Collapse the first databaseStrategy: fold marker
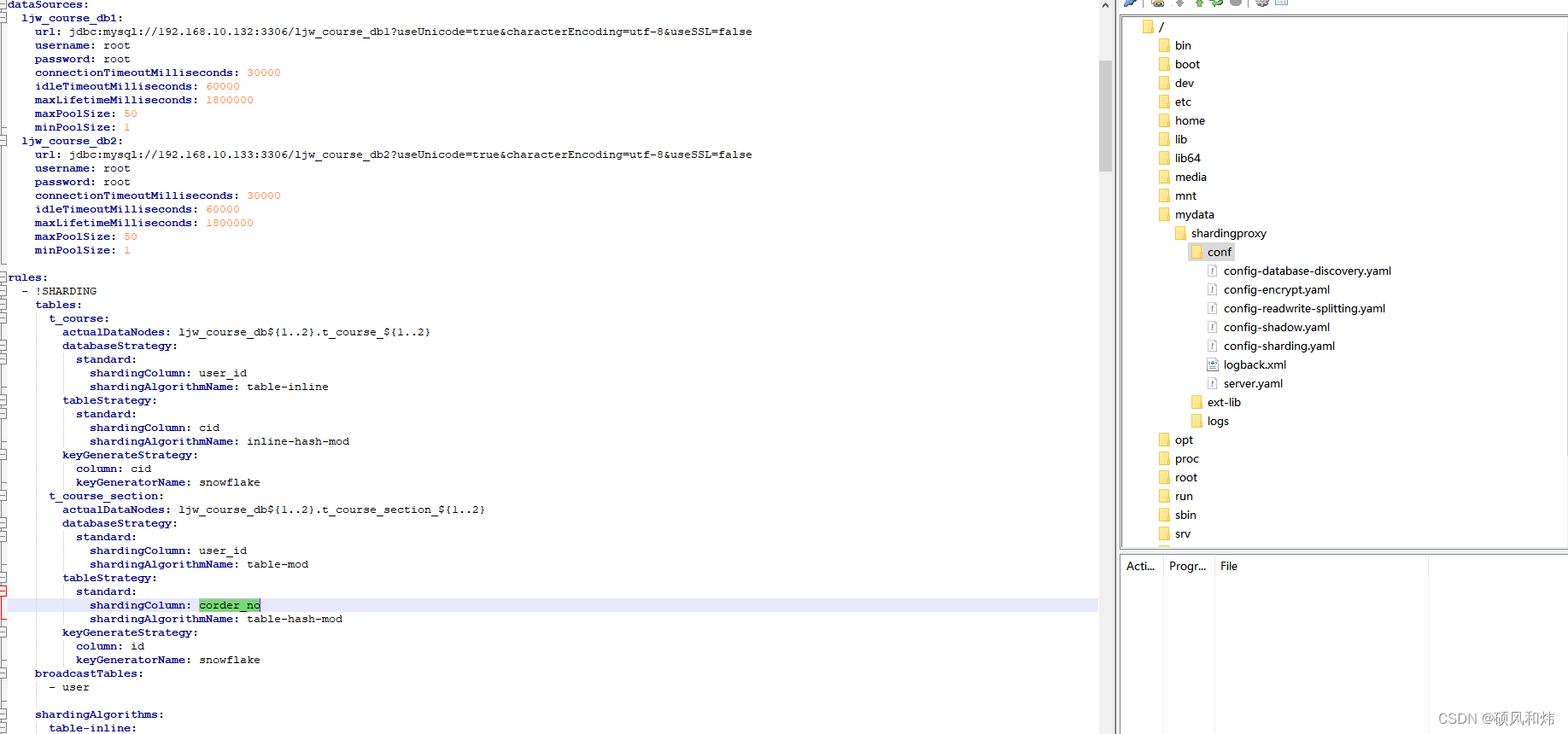 (3, 346)
